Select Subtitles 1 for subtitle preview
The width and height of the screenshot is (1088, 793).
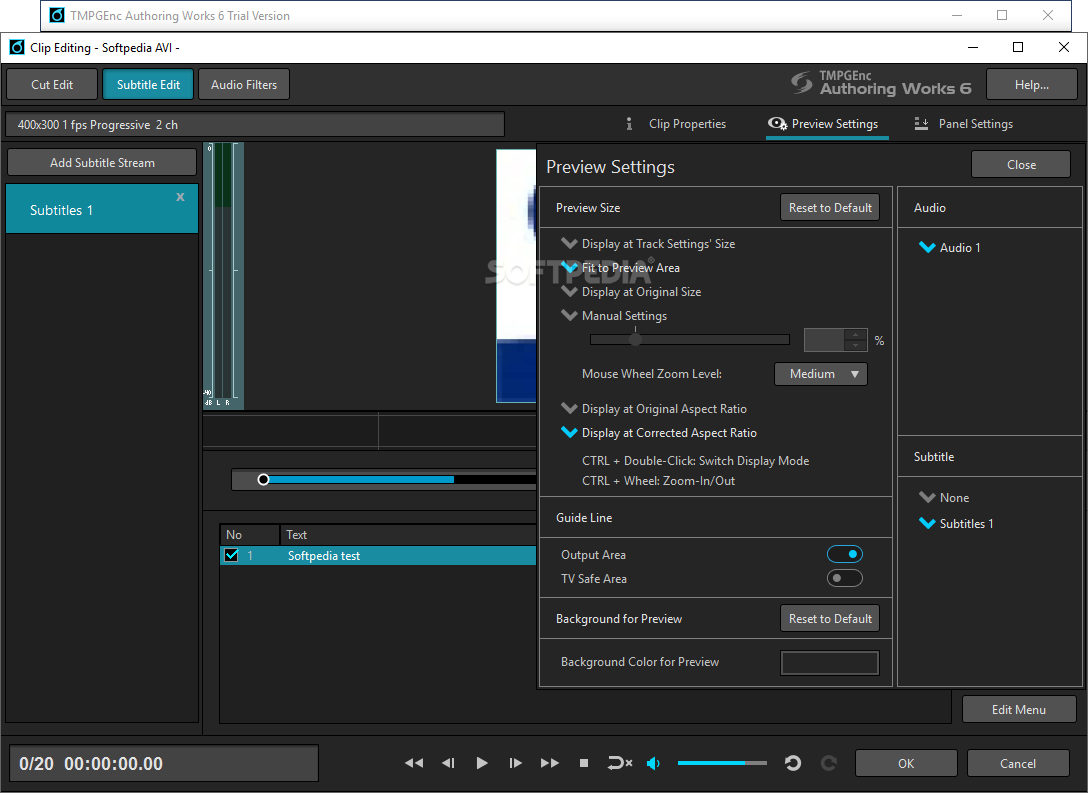coord(956,524)
